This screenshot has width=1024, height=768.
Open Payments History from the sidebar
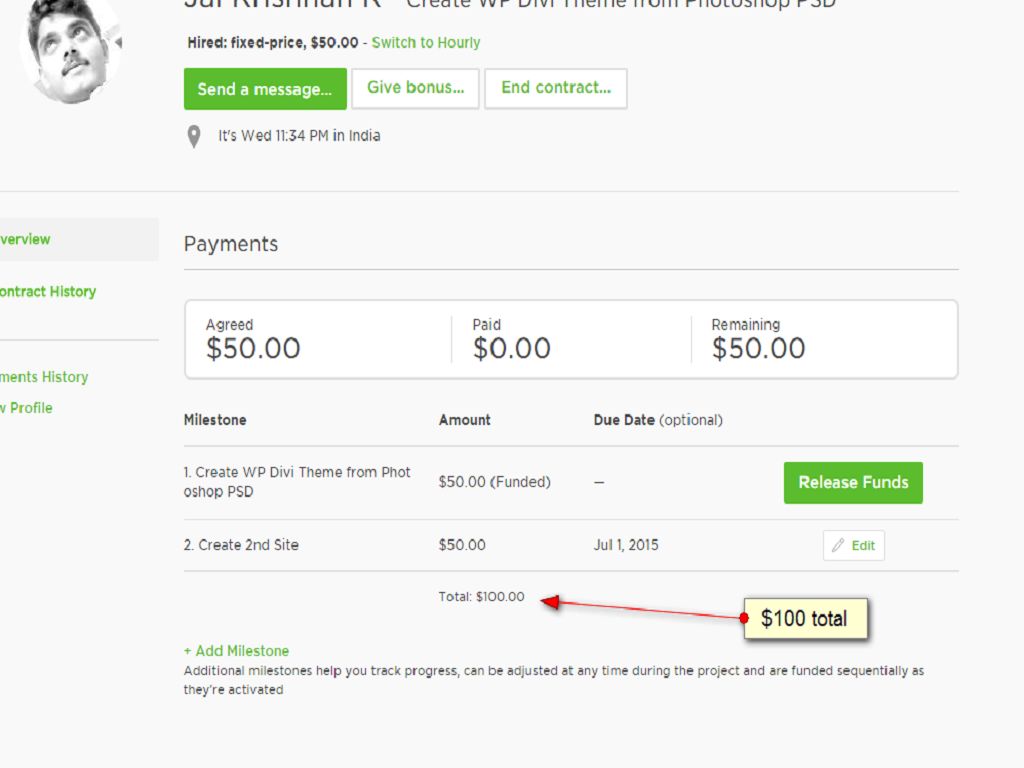[x=45, y=377]
